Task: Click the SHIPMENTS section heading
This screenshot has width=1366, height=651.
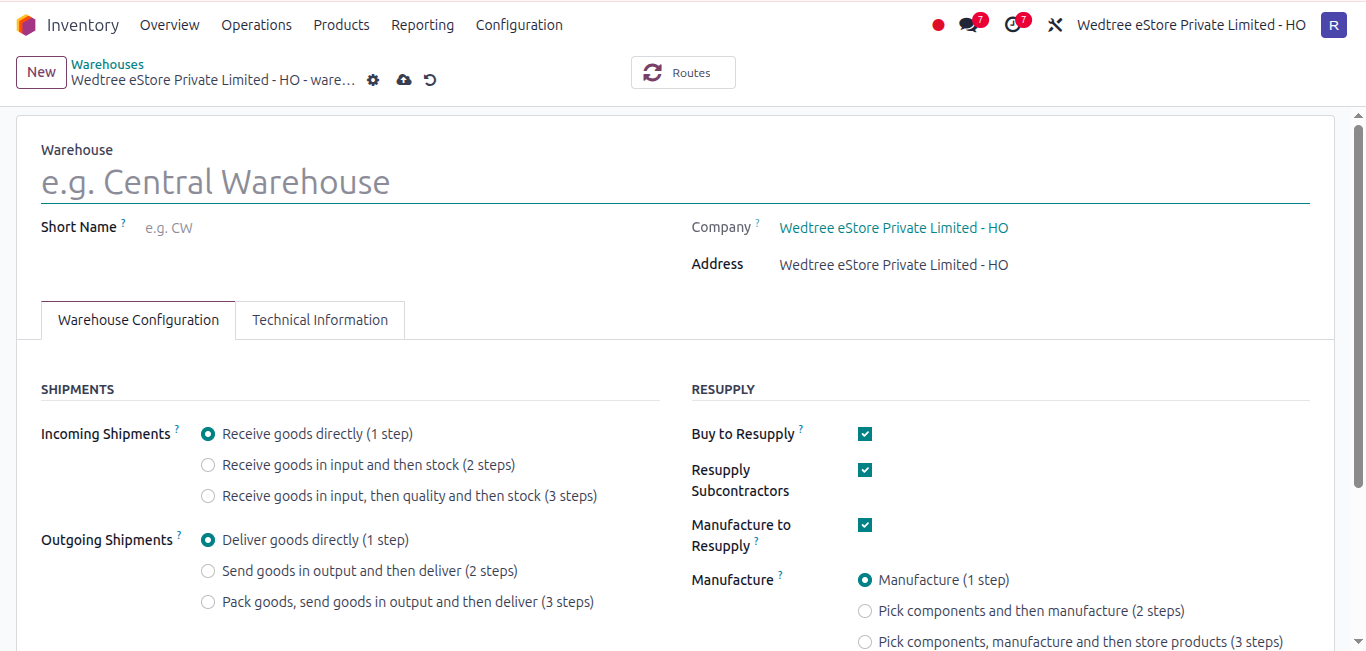Action: point(78,389)
